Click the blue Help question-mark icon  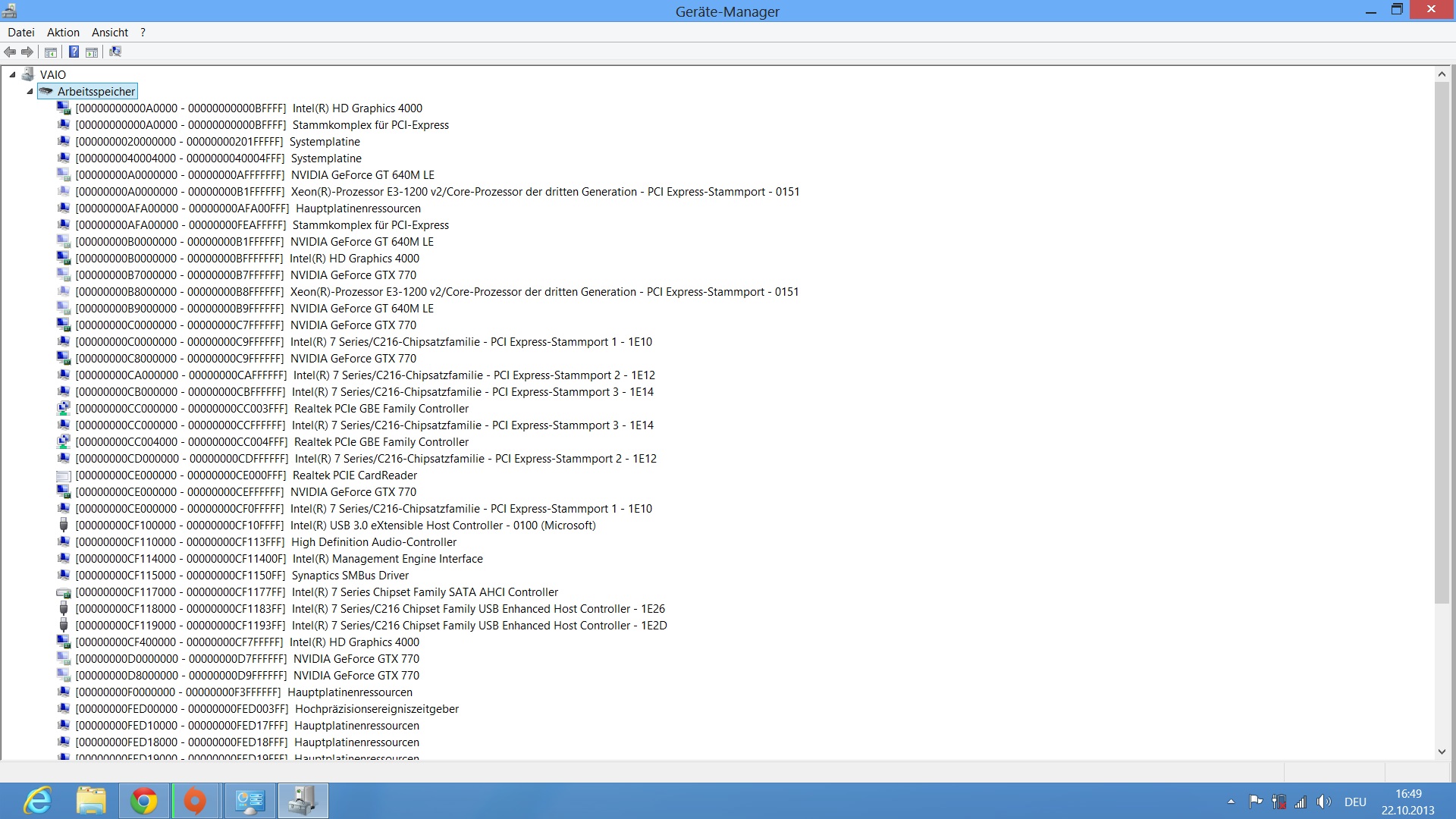tap(74, 52)
